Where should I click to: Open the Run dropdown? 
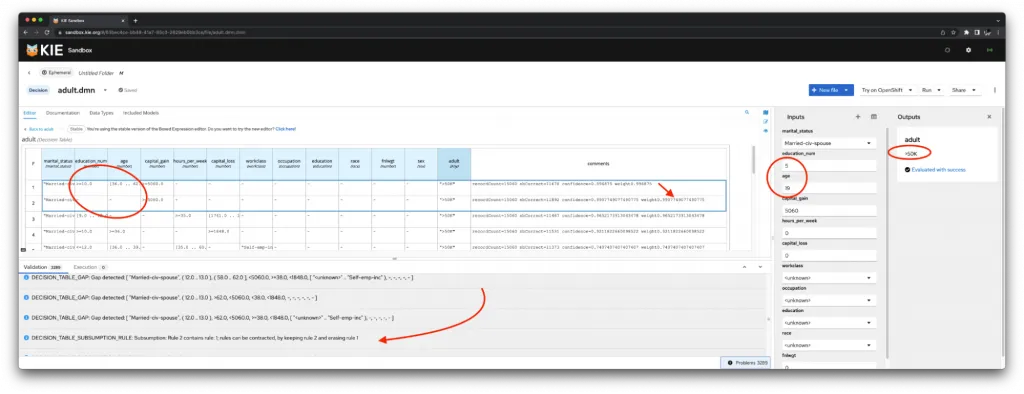click(x=931, y=90)
